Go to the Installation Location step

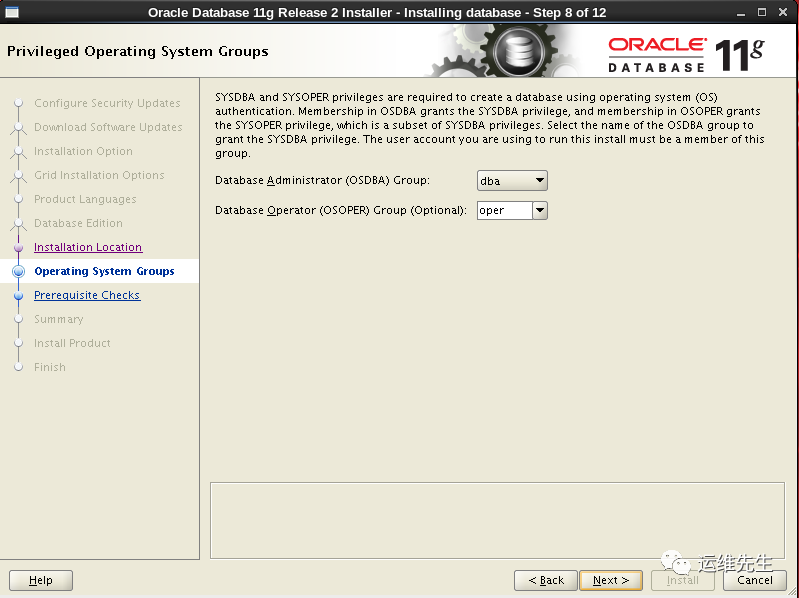coord(88,247)
